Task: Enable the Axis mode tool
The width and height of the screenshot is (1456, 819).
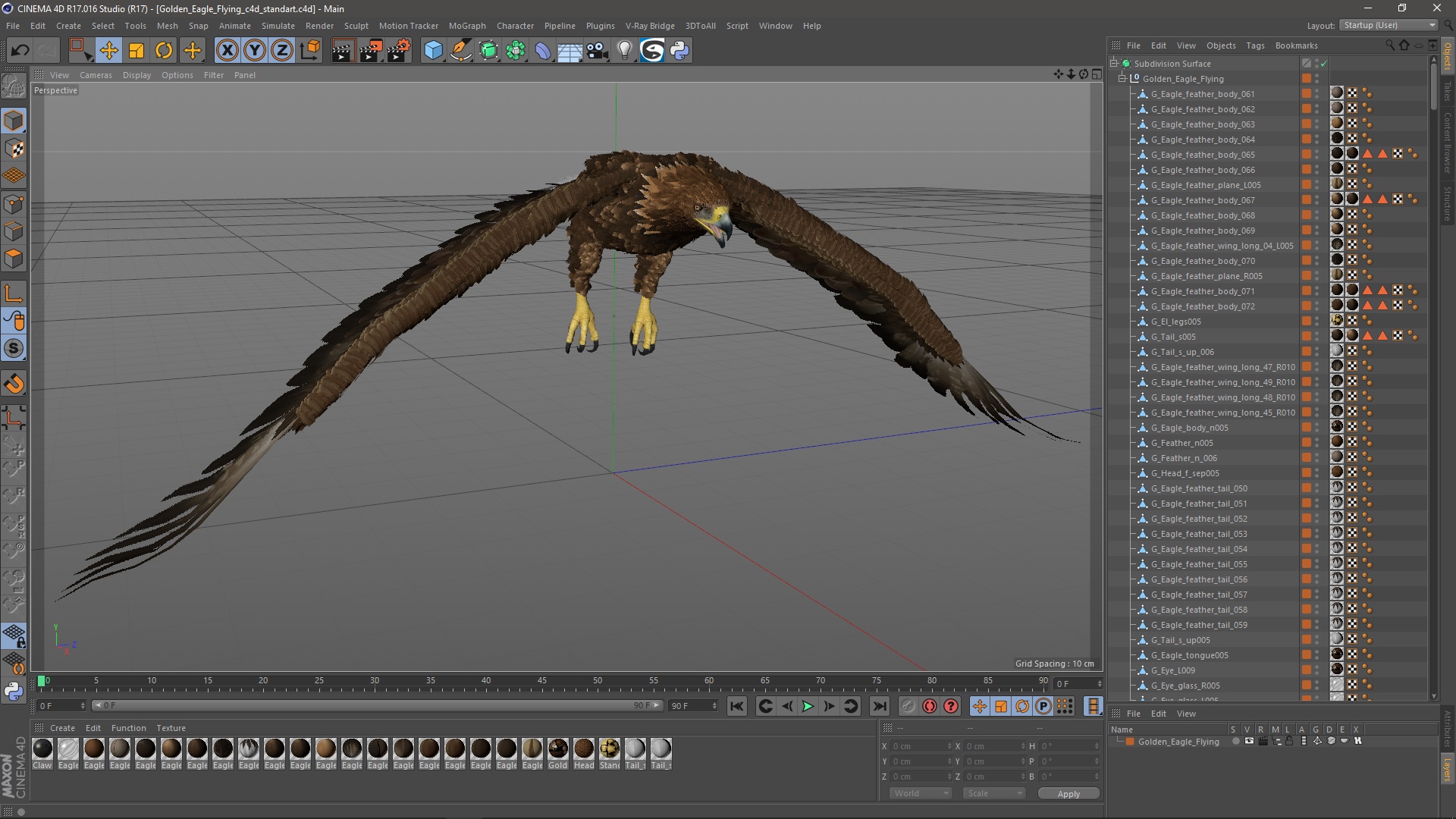Action: click(x=14, y=293)
